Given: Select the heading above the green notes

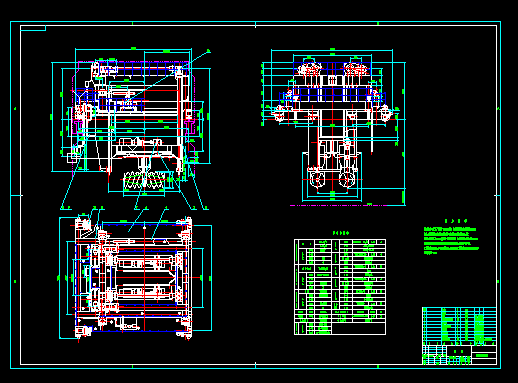Looking at the screenshot, I should pyautogui.click(x=456, y=221).
